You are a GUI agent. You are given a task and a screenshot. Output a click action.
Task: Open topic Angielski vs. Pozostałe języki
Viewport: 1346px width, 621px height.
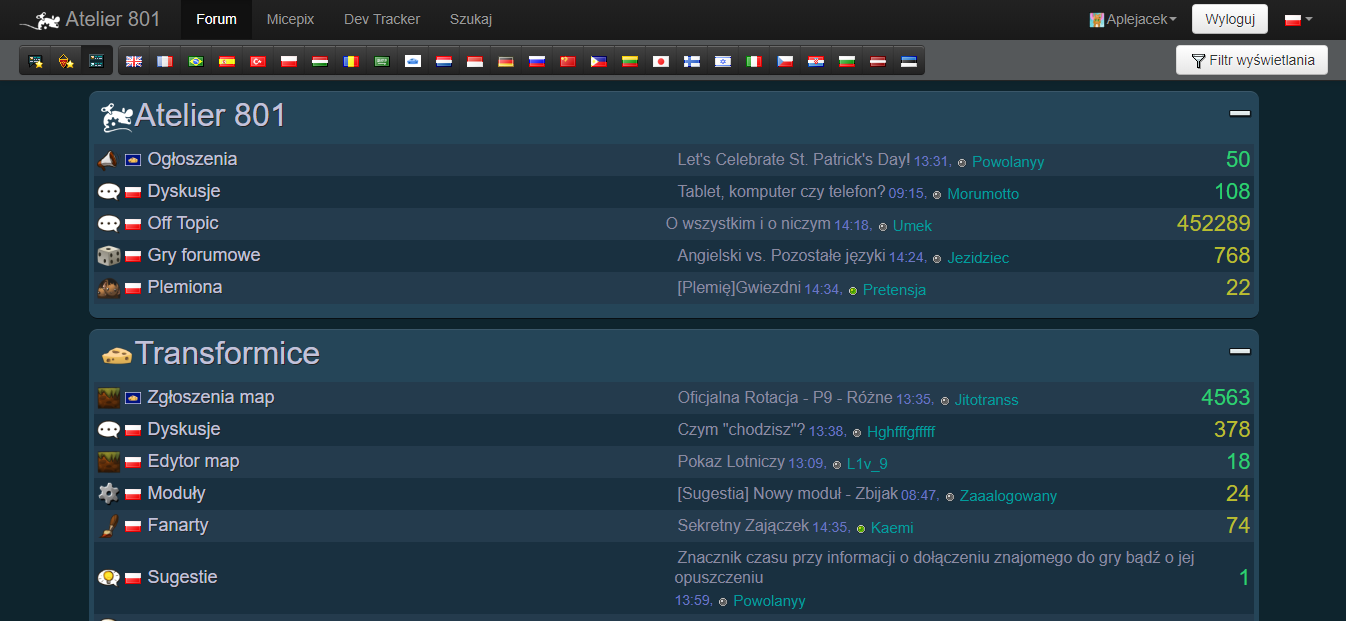781,256
